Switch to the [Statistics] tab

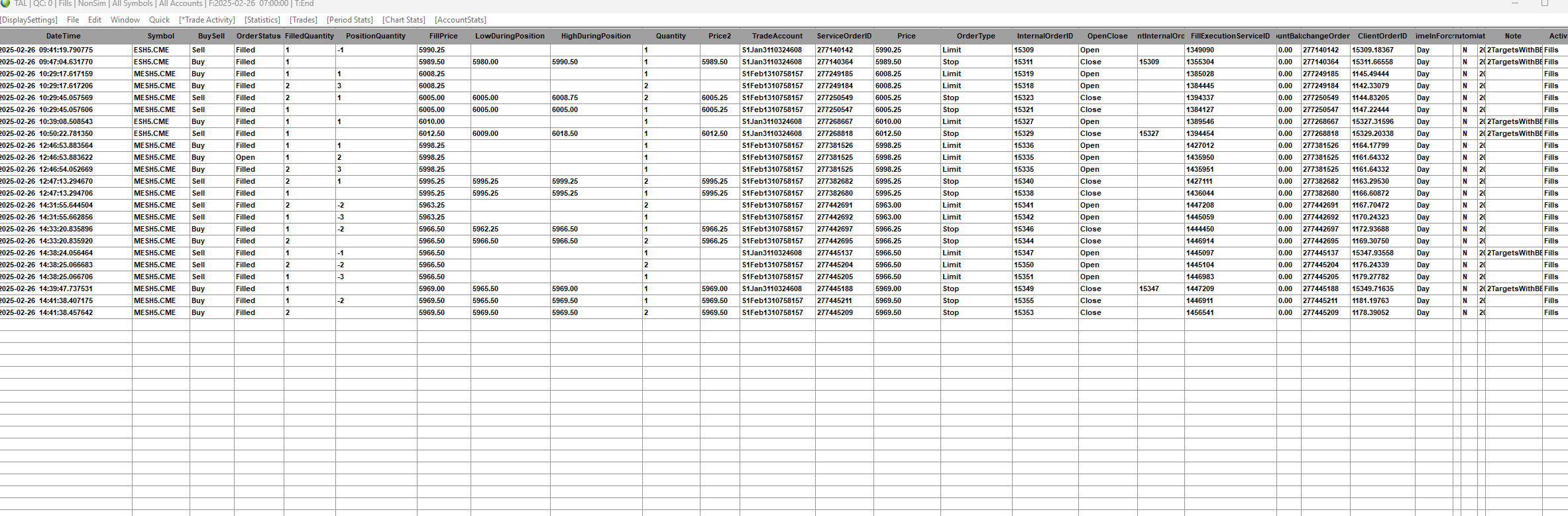click(x=262, y=20)
